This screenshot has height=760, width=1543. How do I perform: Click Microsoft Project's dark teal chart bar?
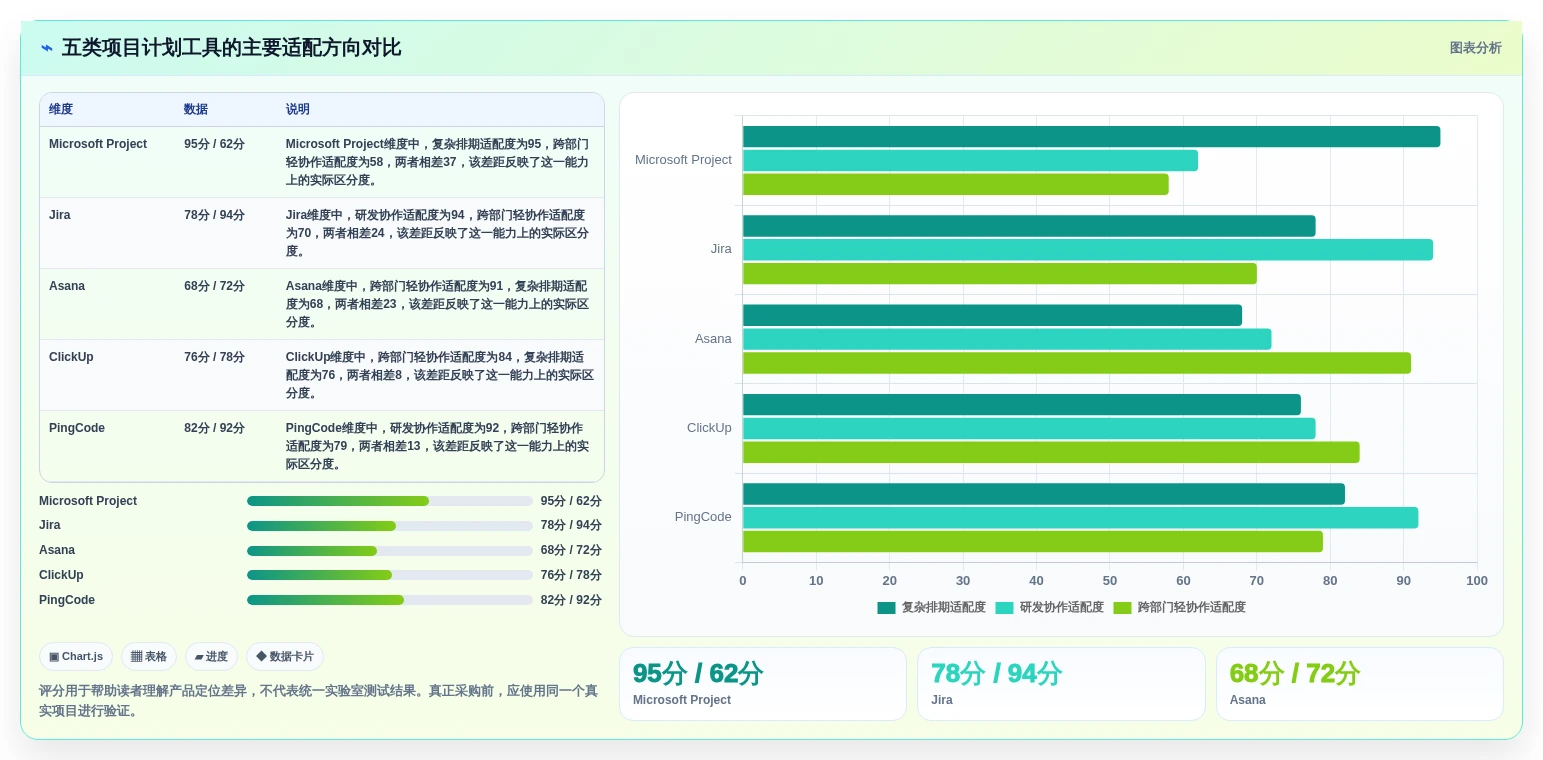pyautogui.click(x=1091, y=137)
